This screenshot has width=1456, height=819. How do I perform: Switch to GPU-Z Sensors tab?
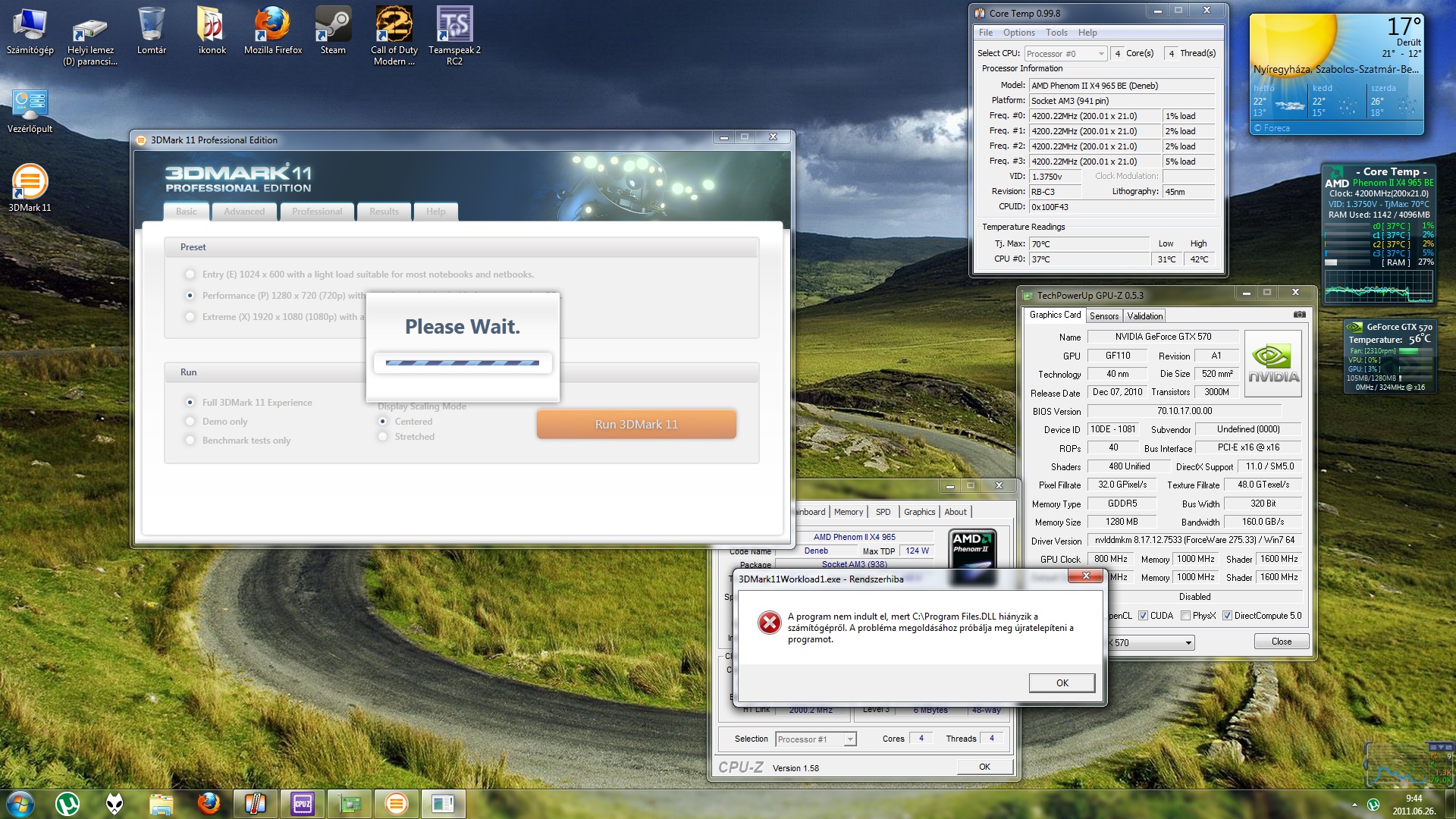[1104, 316]
